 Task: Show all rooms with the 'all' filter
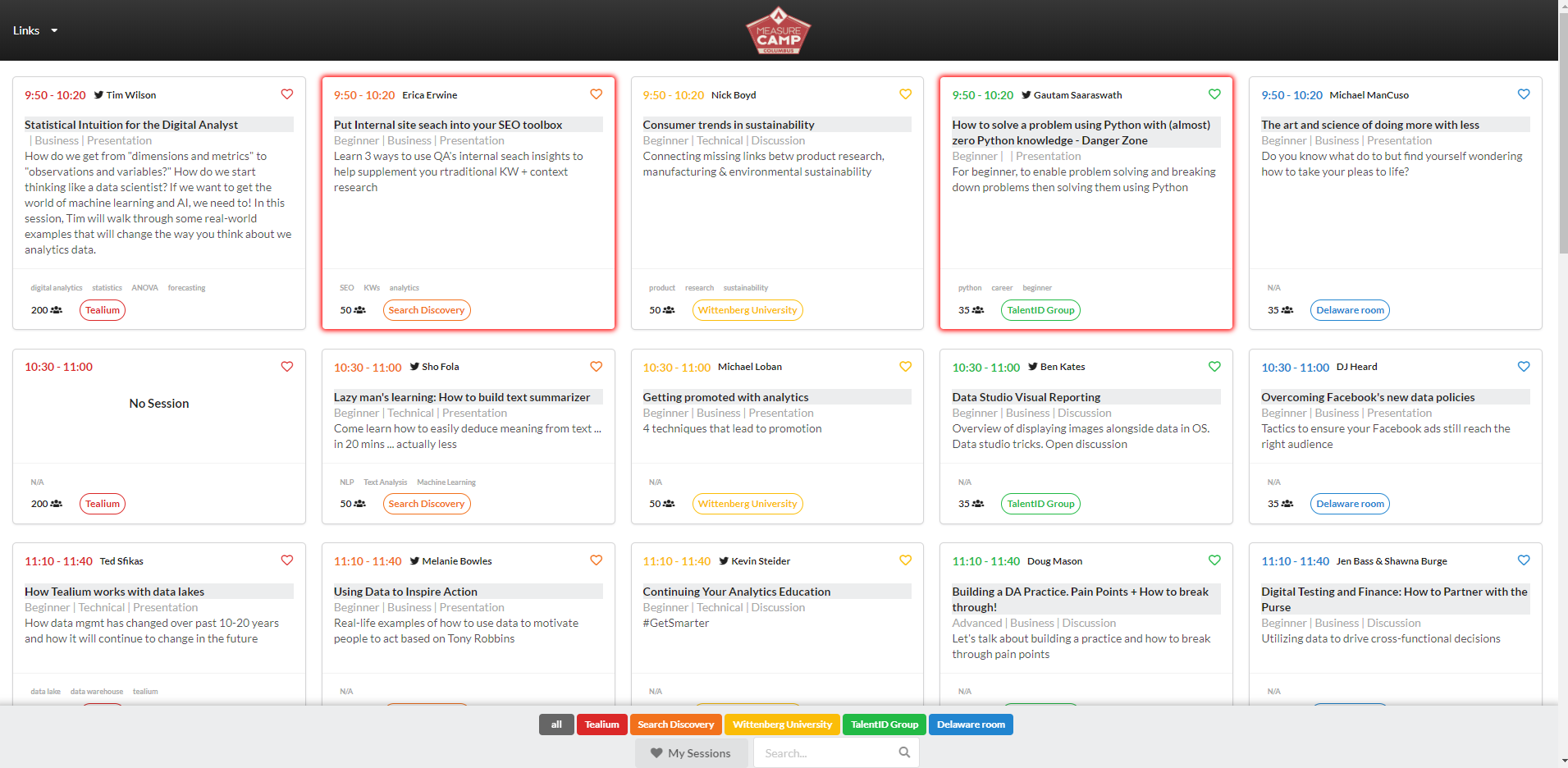pos(556,725)
